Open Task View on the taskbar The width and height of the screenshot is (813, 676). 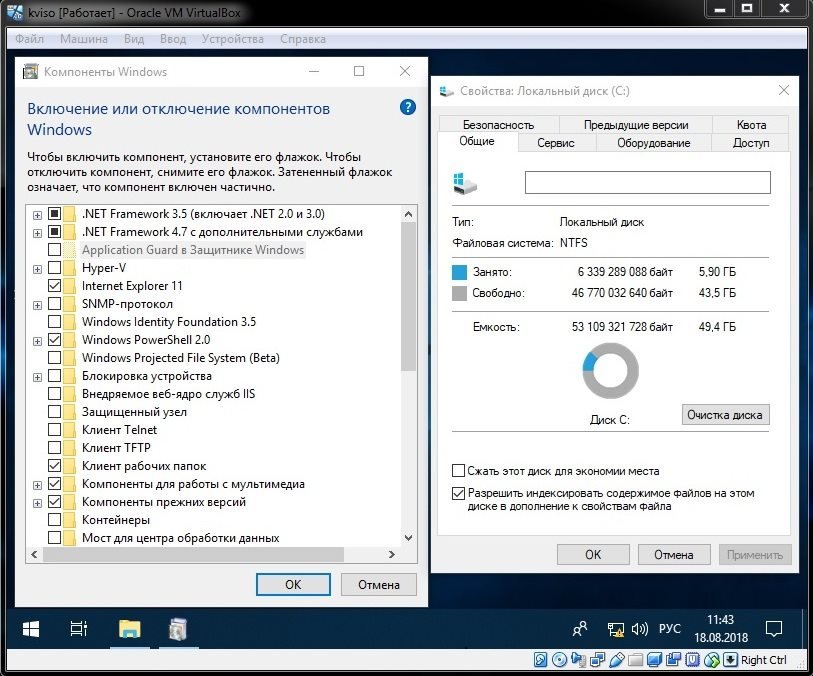[78, 629]
